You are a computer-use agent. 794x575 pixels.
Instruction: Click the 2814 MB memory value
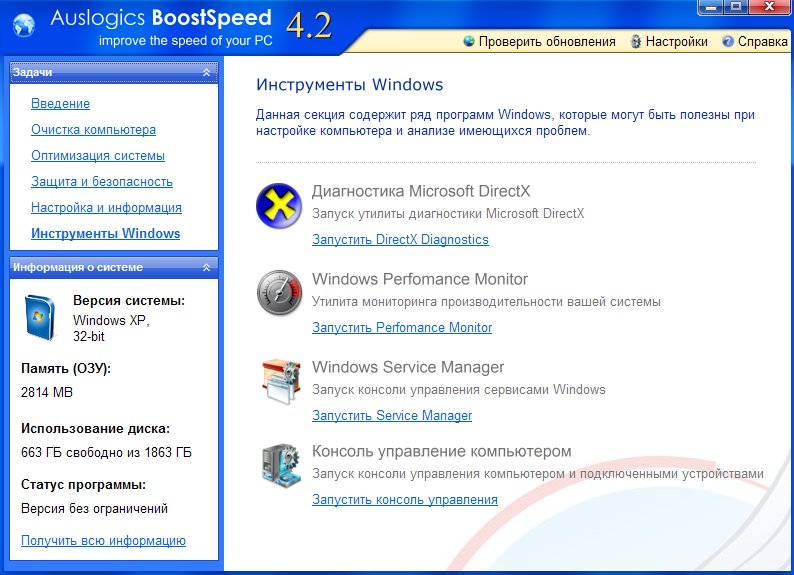coord(47,392)
